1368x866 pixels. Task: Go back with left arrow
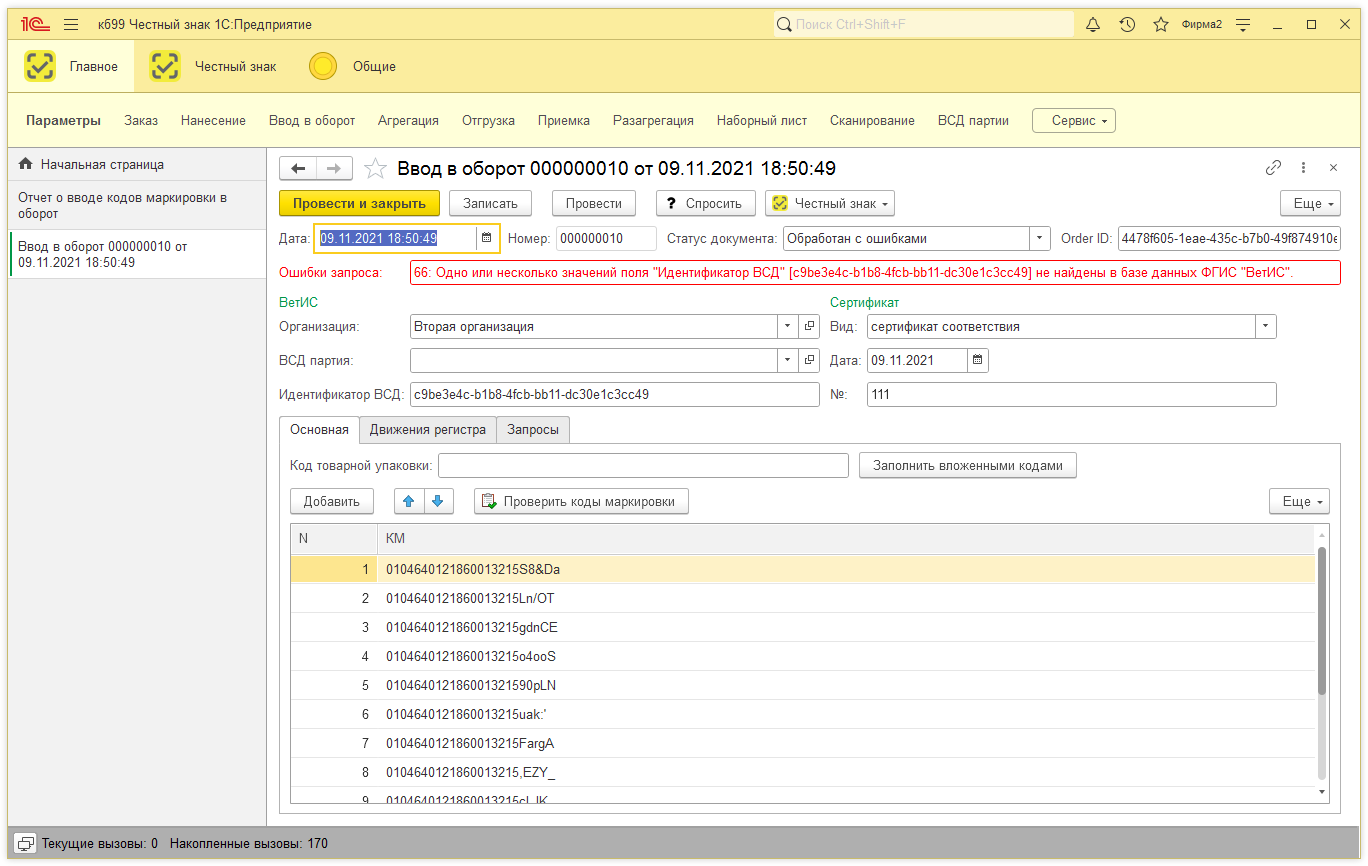pyautogui.click(x=298, y=168)
